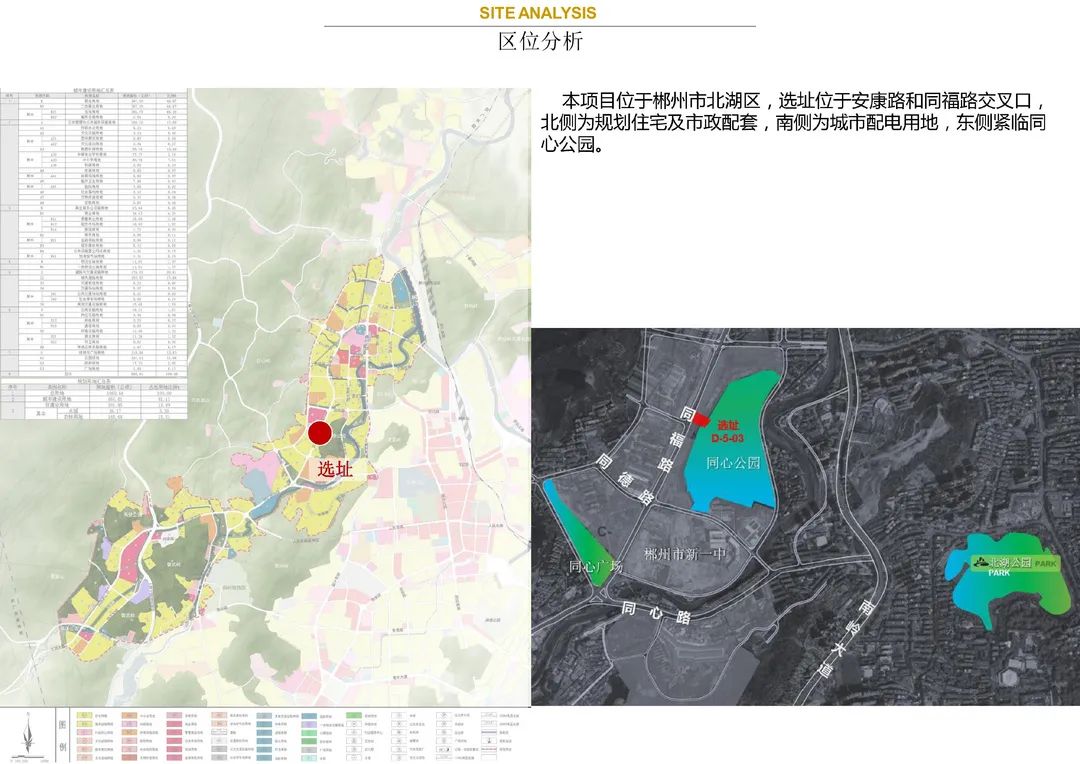Click the small red site polygon on the satellite map
1080x764 pixels.
(700, 419)
